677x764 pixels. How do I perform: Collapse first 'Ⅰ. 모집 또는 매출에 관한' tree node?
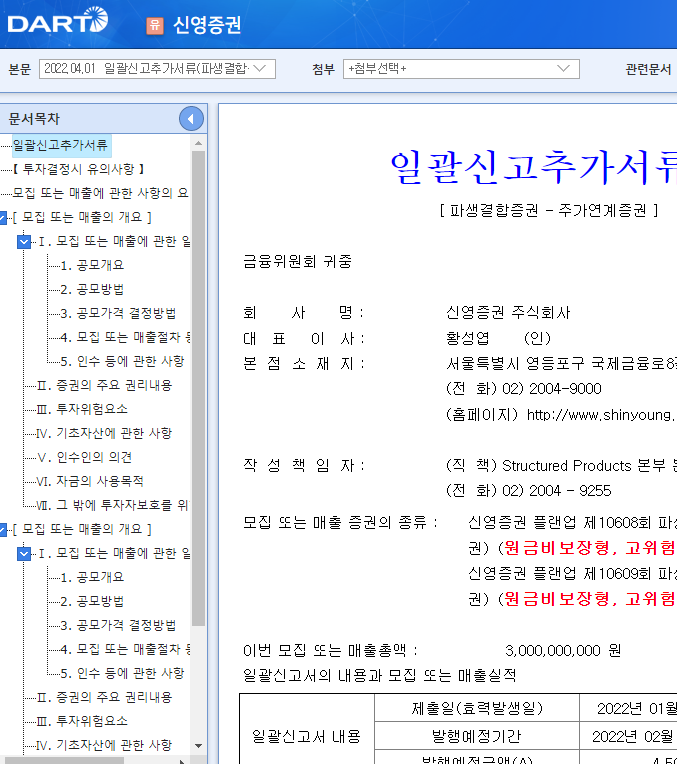click(24, 241)
